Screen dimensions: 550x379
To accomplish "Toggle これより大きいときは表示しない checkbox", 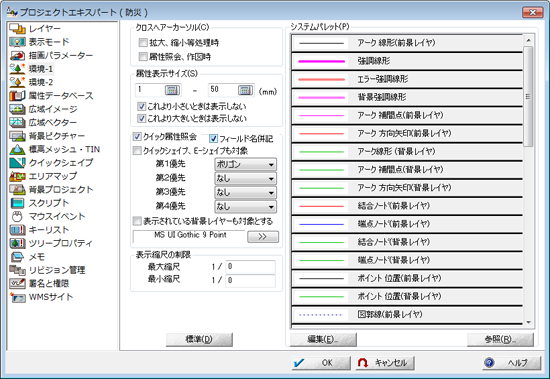I will coord(141,119).
